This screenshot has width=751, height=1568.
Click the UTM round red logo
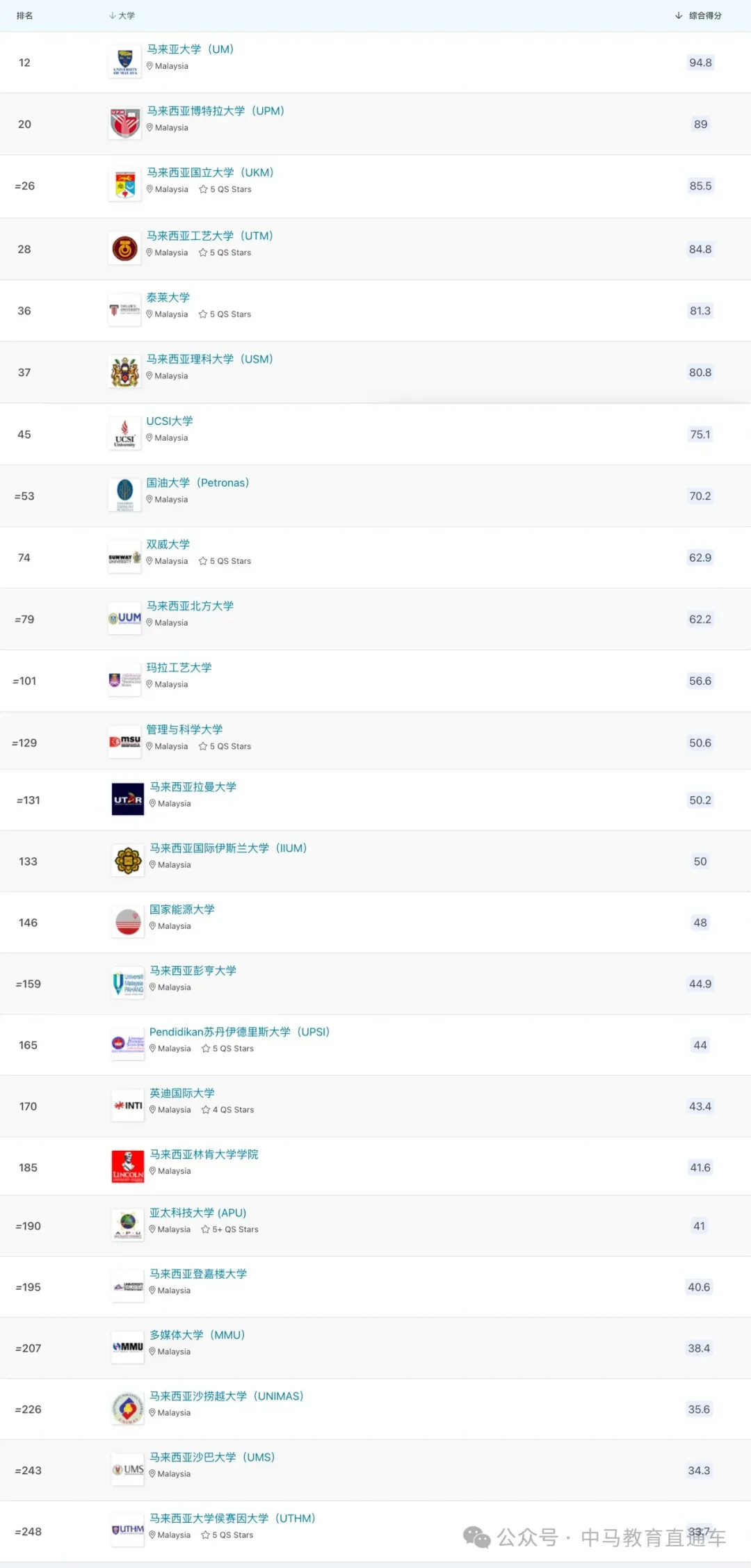pyautogui.click(x=125, y=249)
